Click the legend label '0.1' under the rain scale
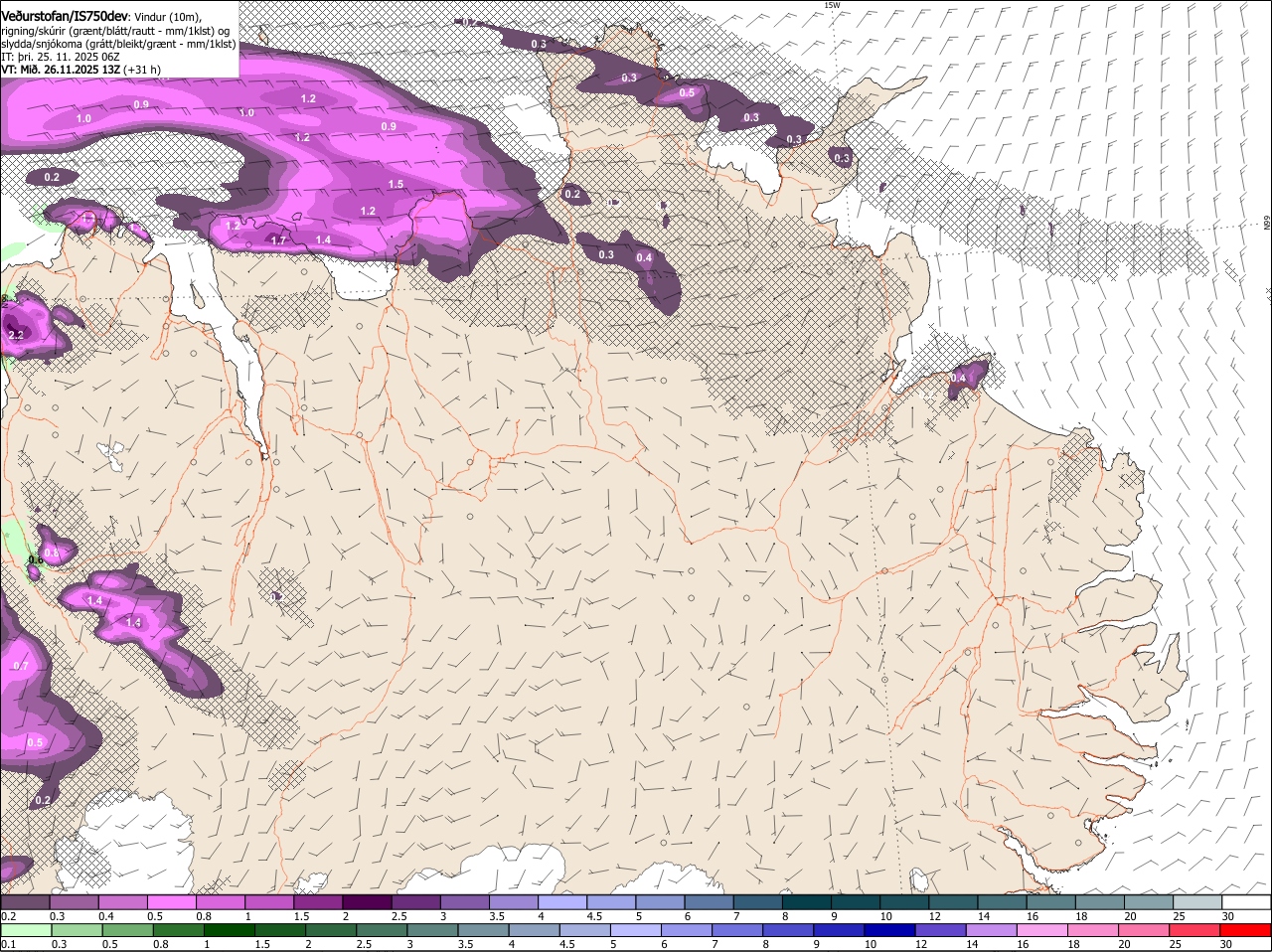1272x952 pixels. (9, 944)
